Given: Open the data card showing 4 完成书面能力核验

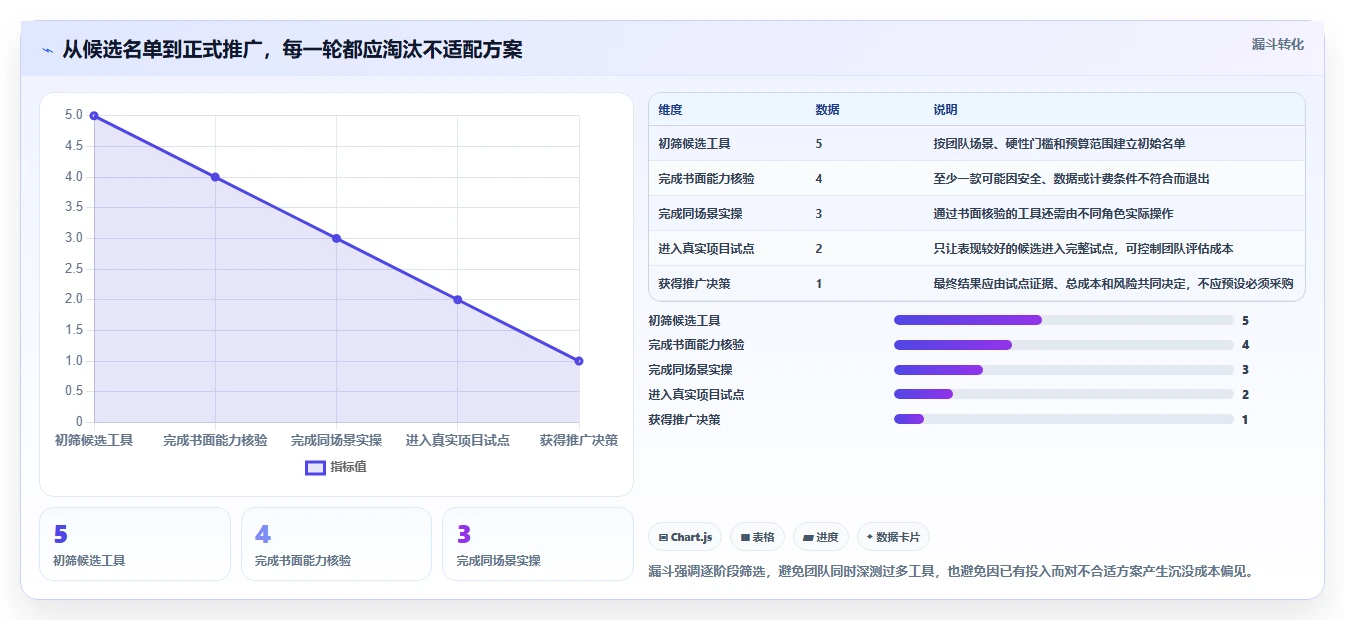Looking at the screenshot, I should pos(336,544).
